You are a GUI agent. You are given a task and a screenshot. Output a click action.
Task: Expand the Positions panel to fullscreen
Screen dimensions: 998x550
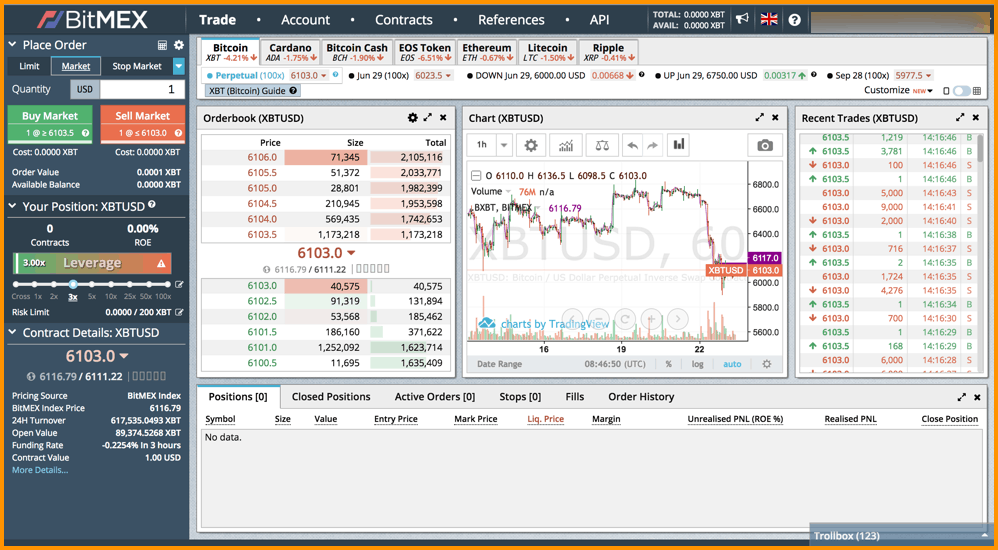[x=962, y=397]
